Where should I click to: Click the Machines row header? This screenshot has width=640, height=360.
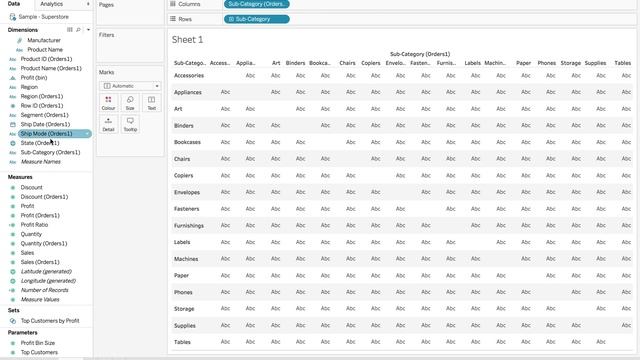point(186,259)
